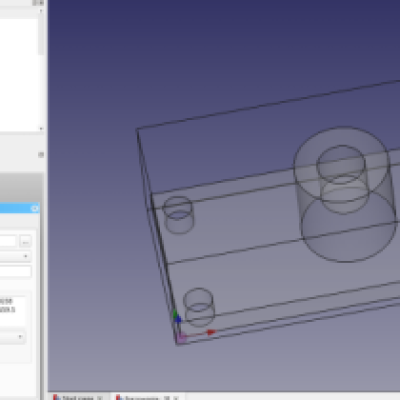Close the second bottom document tab
This screenshot has width=400, height=400.
176,398
